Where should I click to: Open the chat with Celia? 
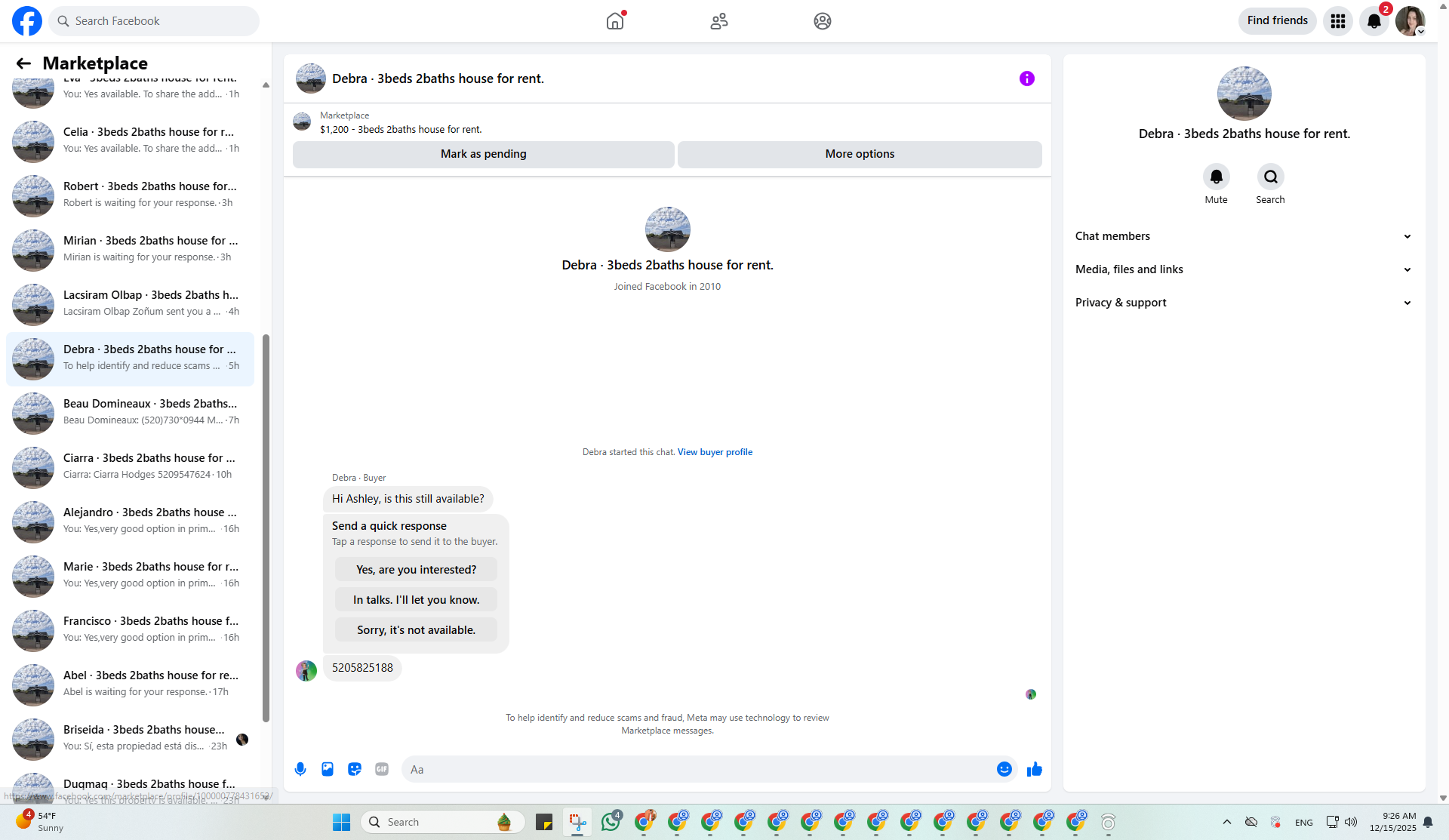point(130,141)
